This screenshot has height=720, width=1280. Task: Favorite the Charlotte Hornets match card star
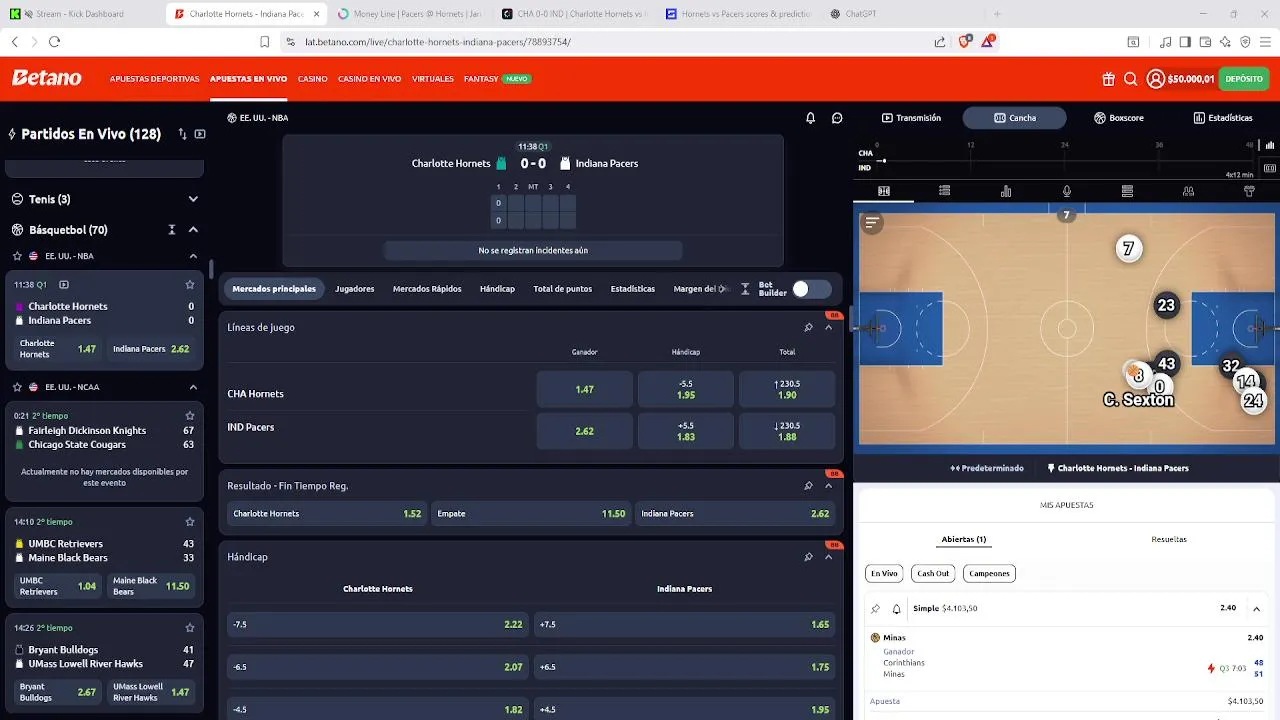coord(190,285)
